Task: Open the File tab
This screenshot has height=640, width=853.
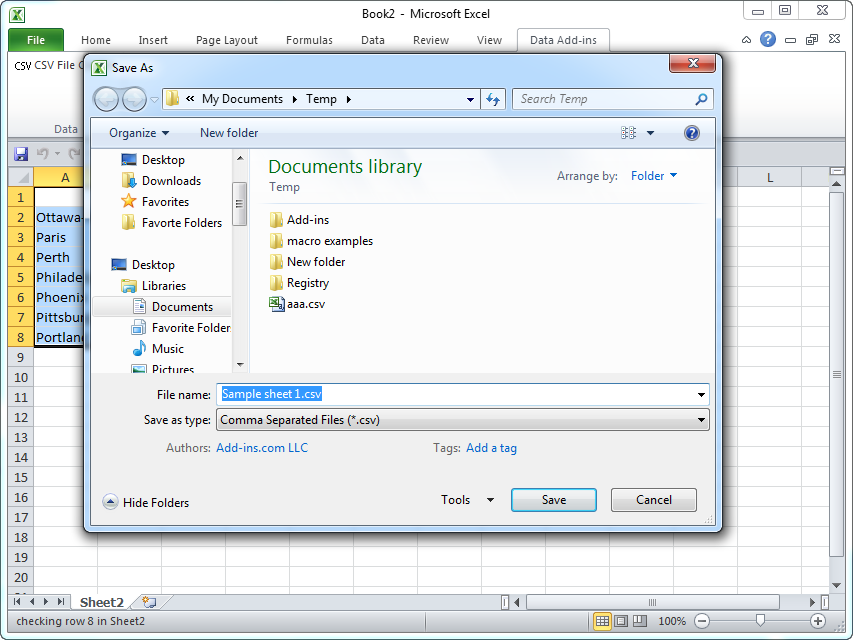Action: click(x=36, y=40)
